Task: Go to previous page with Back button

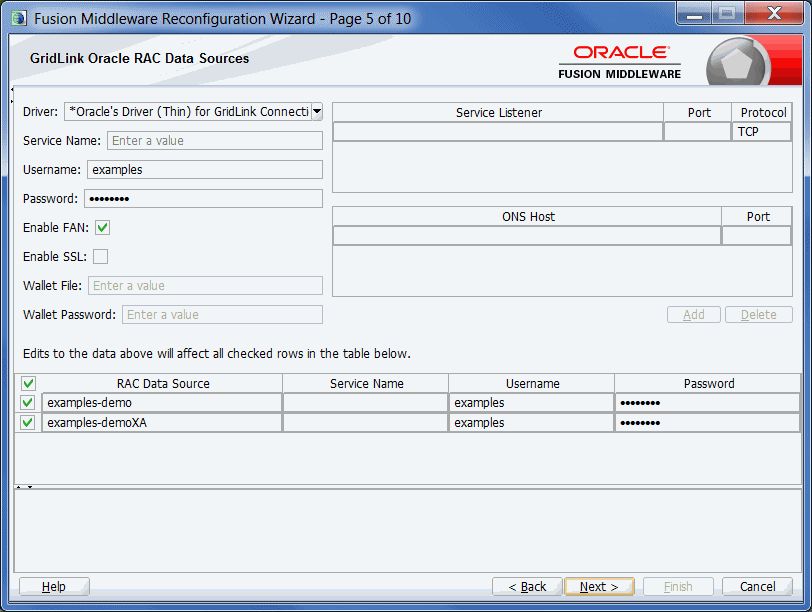Action: pos(527,587)
